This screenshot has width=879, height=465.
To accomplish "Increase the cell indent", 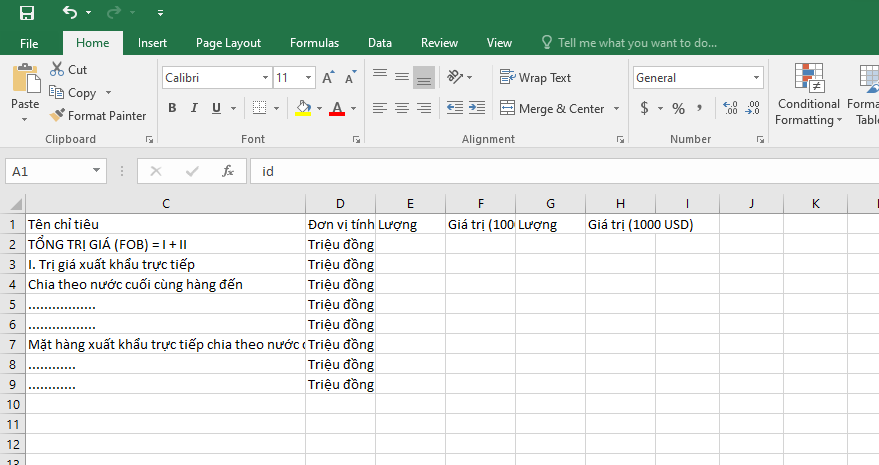I will point(477,108).
